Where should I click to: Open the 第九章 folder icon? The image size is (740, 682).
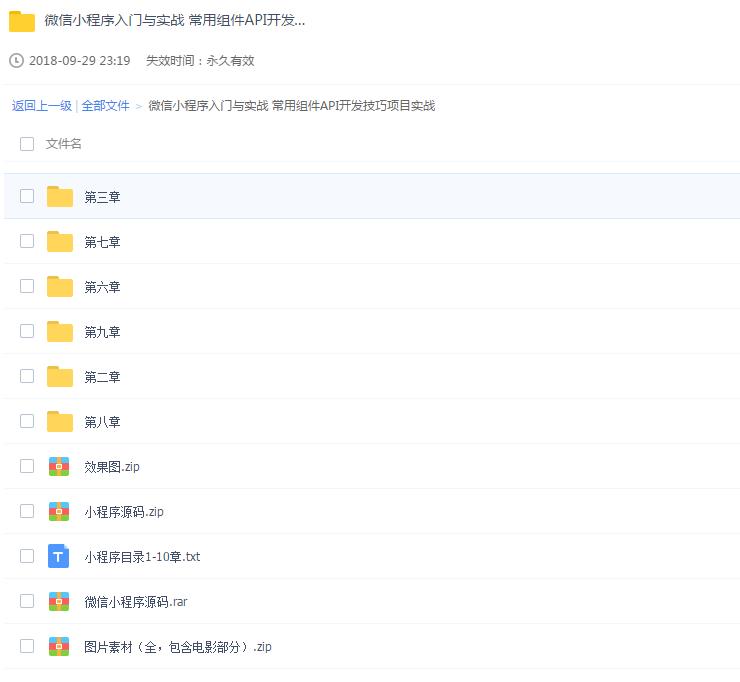click(x=60, y=331)
